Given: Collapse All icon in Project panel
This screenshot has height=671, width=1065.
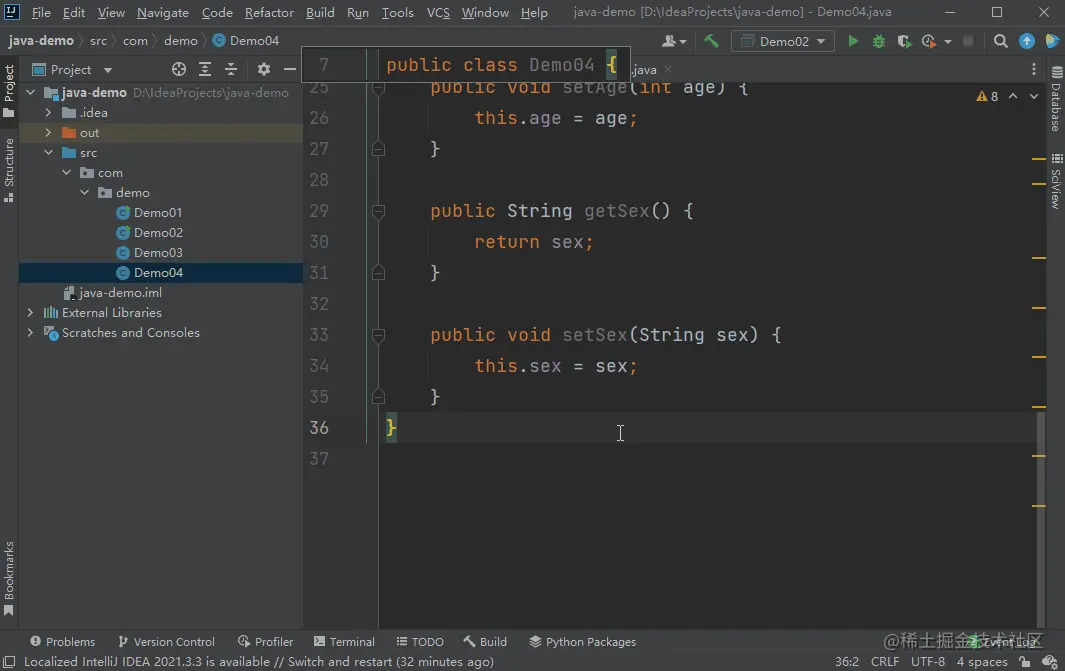Looking at the screenshot, I should pyautogui.click(x=231, y=69).
